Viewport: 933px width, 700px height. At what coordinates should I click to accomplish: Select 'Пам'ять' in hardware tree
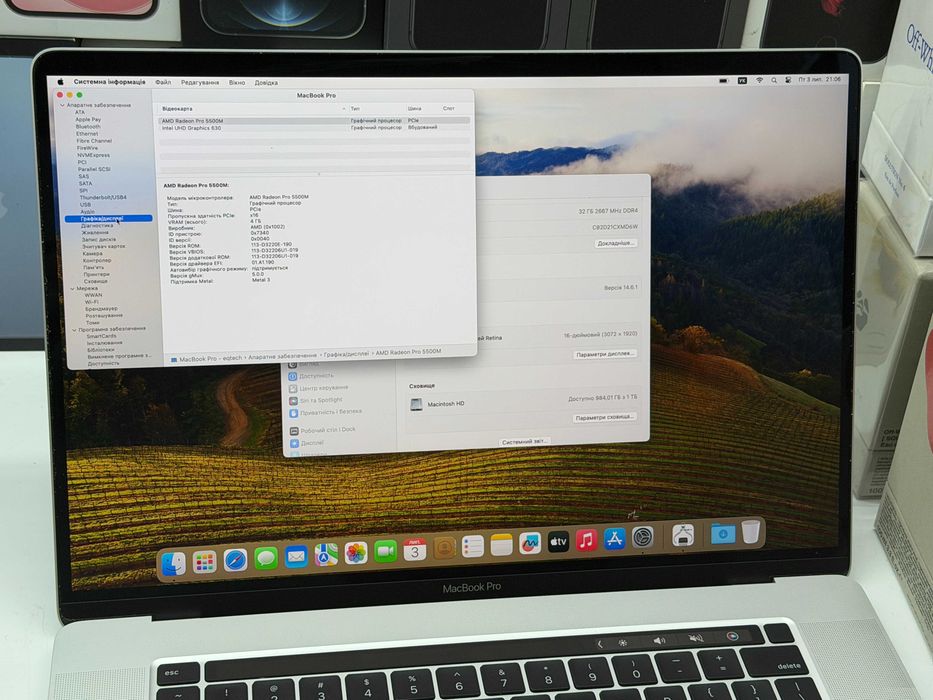tap(93, 268)
